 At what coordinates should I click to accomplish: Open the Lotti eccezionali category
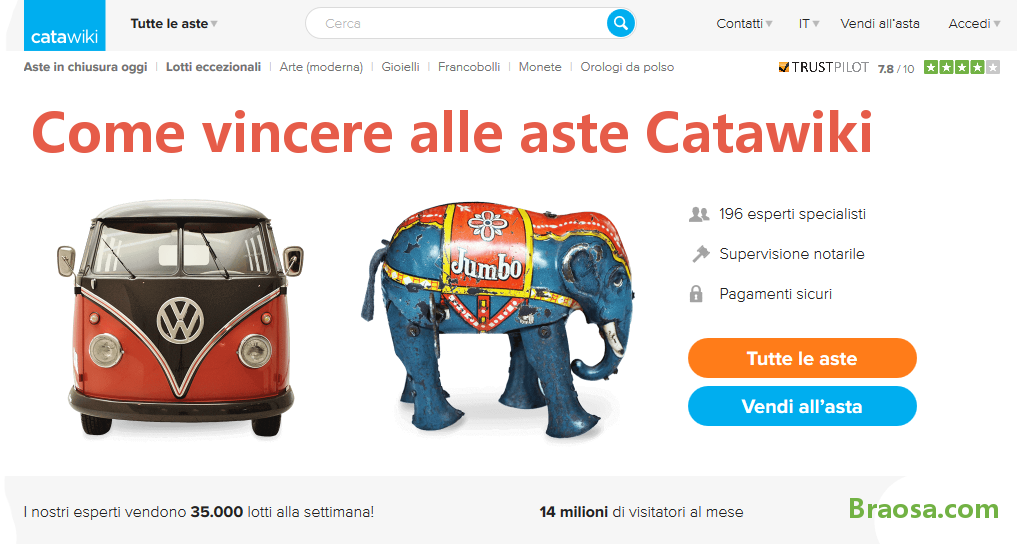pos(213,67)
